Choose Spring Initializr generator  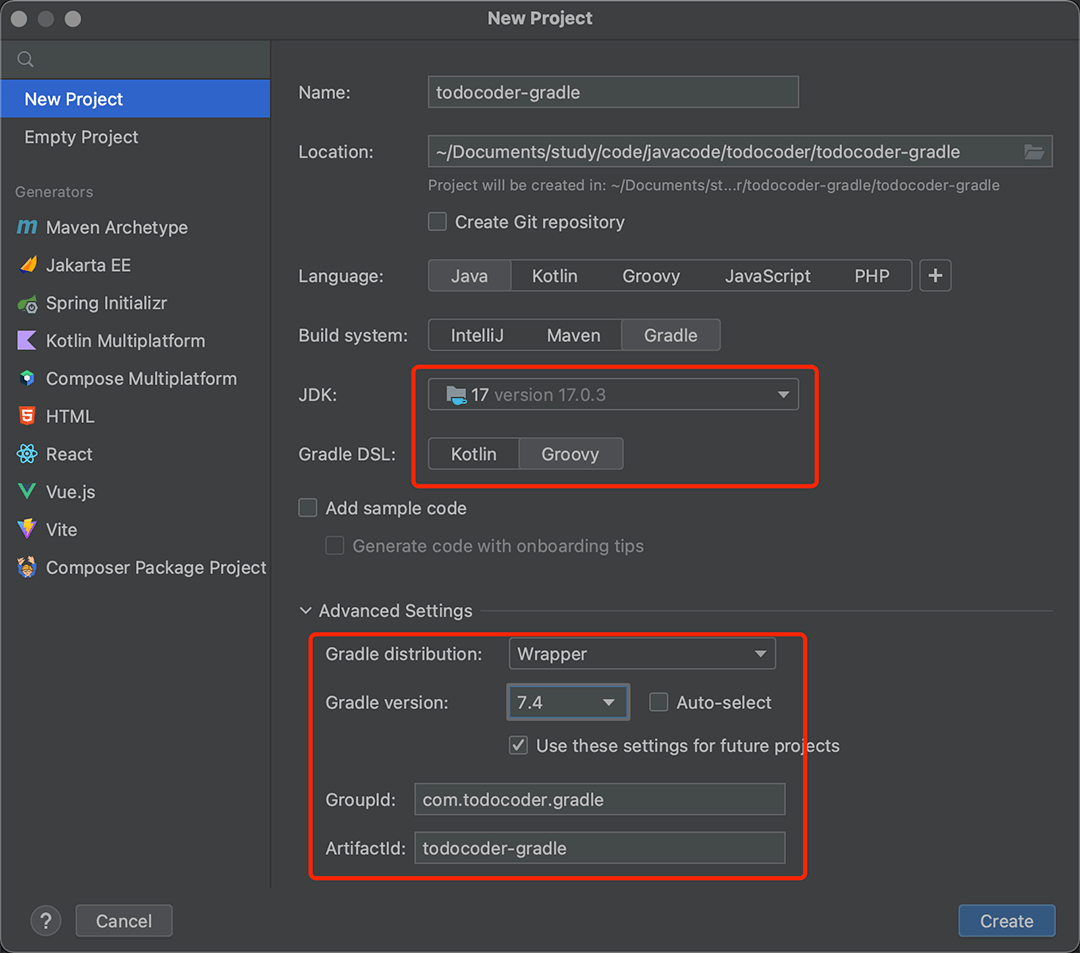135,303
